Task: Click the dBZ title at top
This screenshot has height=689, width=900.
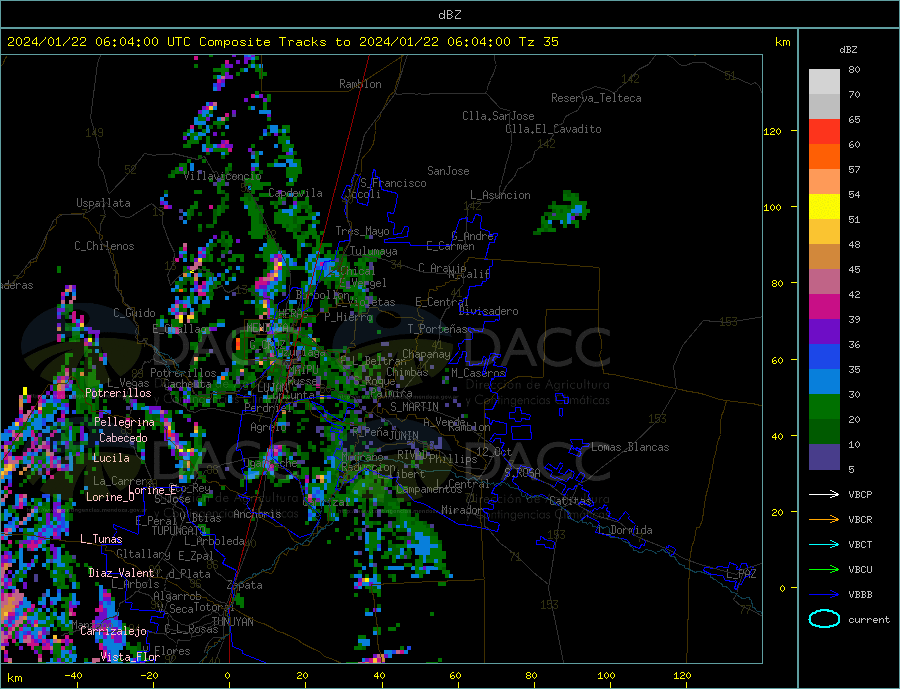Action: pos(449,15)
